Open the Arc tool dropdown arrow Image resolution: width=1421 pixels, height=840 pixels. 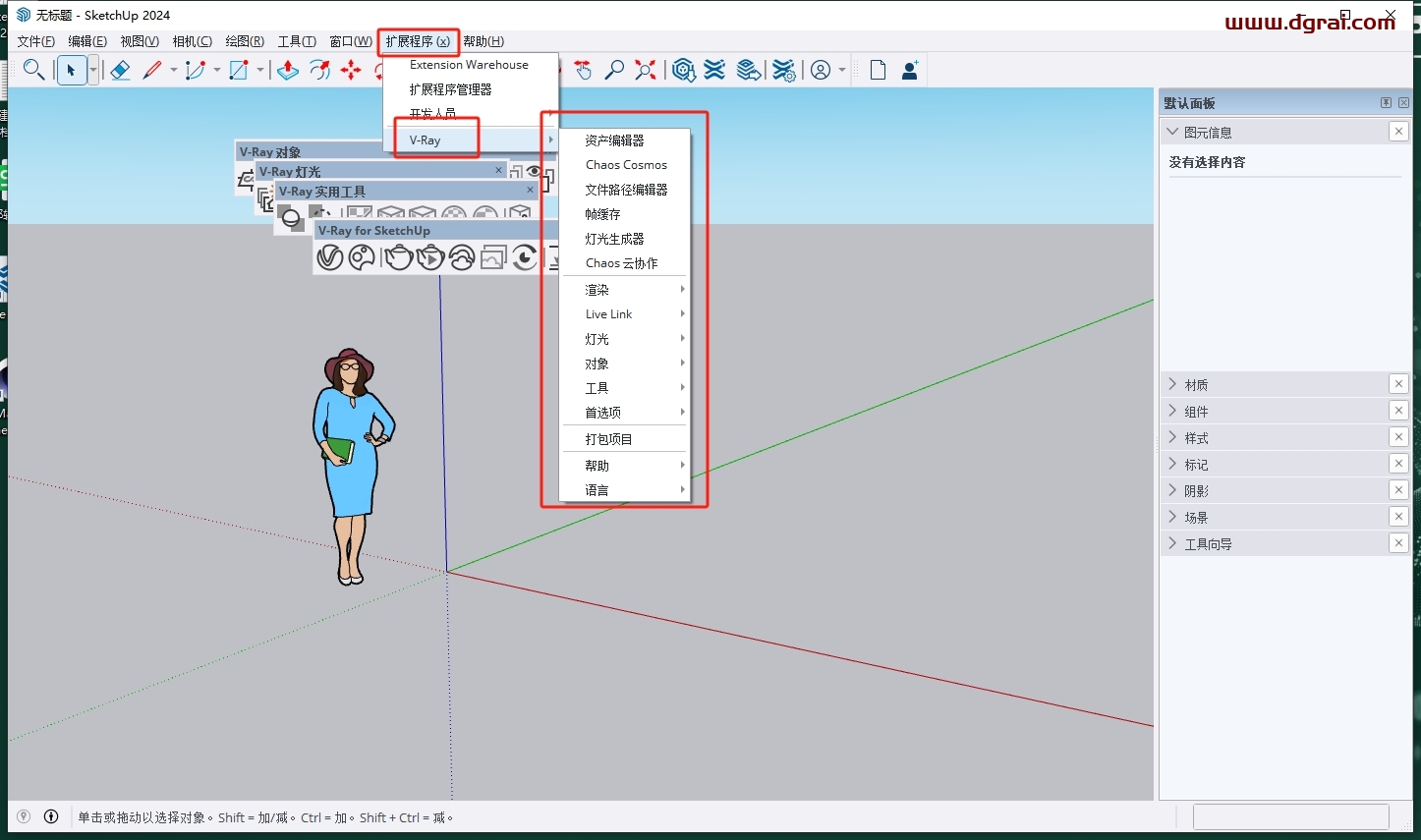click(217, 70)
